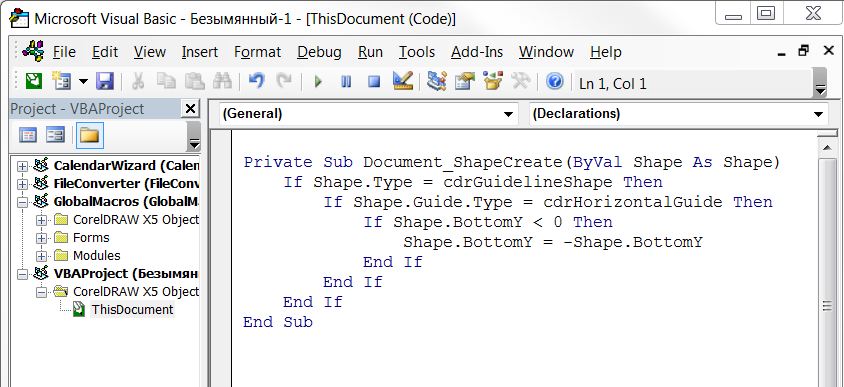Open Toolbox hammer-wrench icon
This screenshot has width=844, height=387.
(521, 81)
